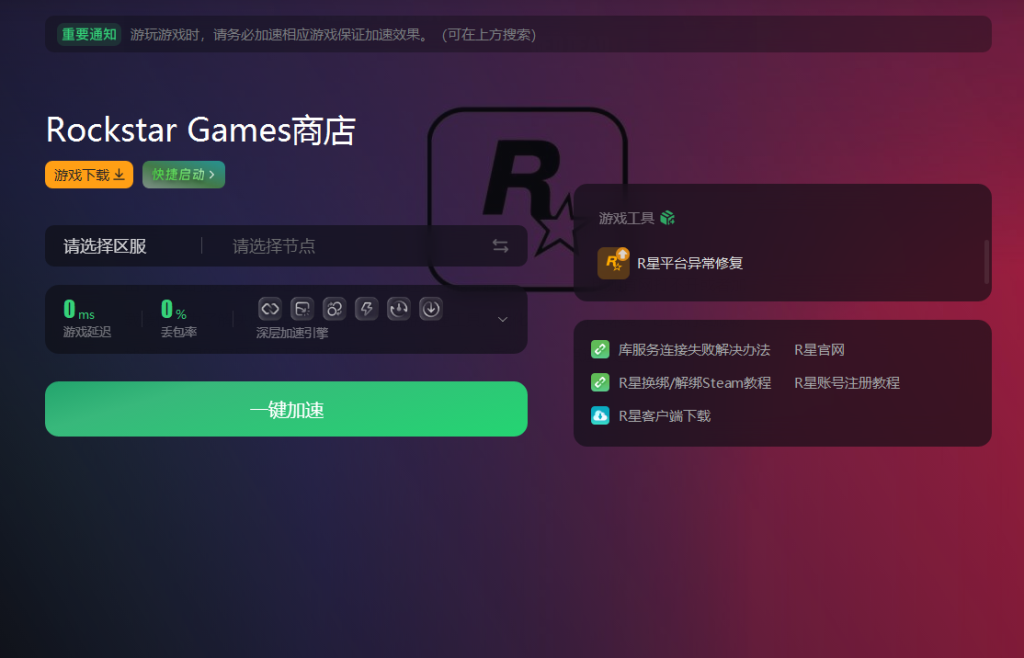Click the 游戏工具 heading
The image size is (1024, 658).
(x=626, y=218)
